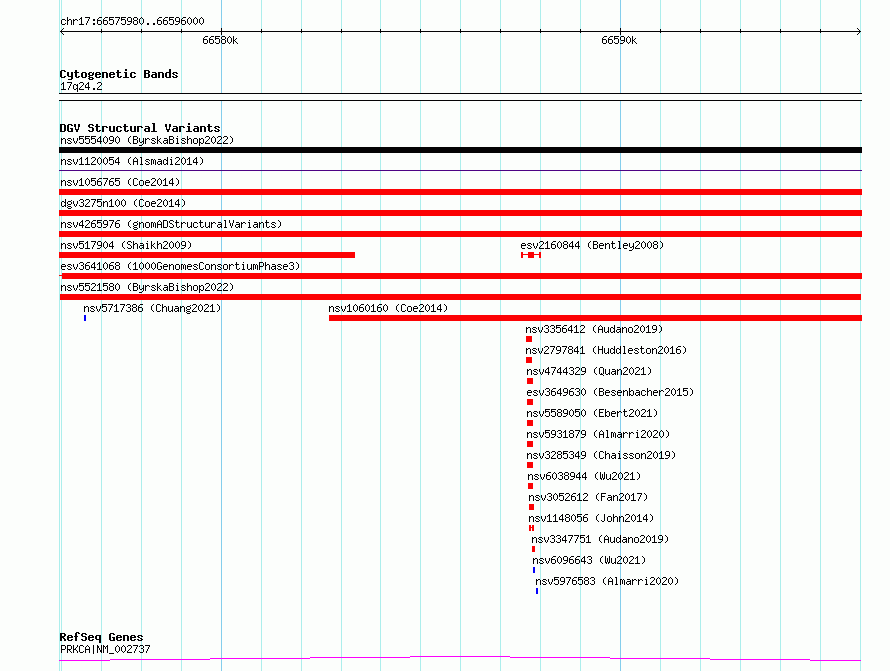Open esv3649630 (Besenbacher2015) label
The image size is (890, 671).
[x=610, y=392]
